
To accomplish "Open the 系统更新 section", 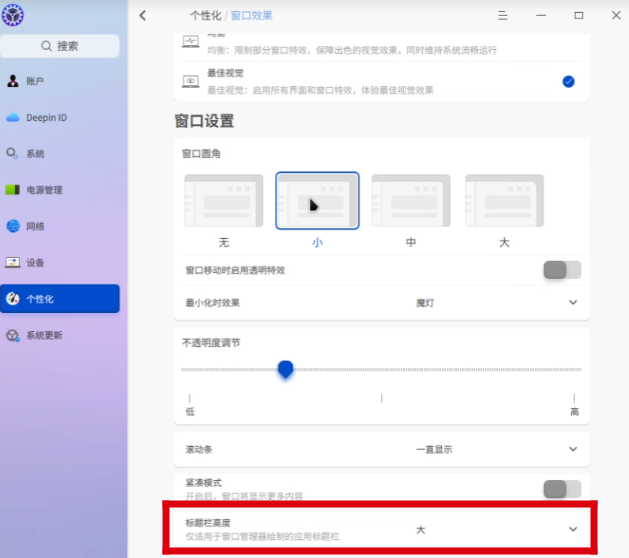I will coord(60,335).
